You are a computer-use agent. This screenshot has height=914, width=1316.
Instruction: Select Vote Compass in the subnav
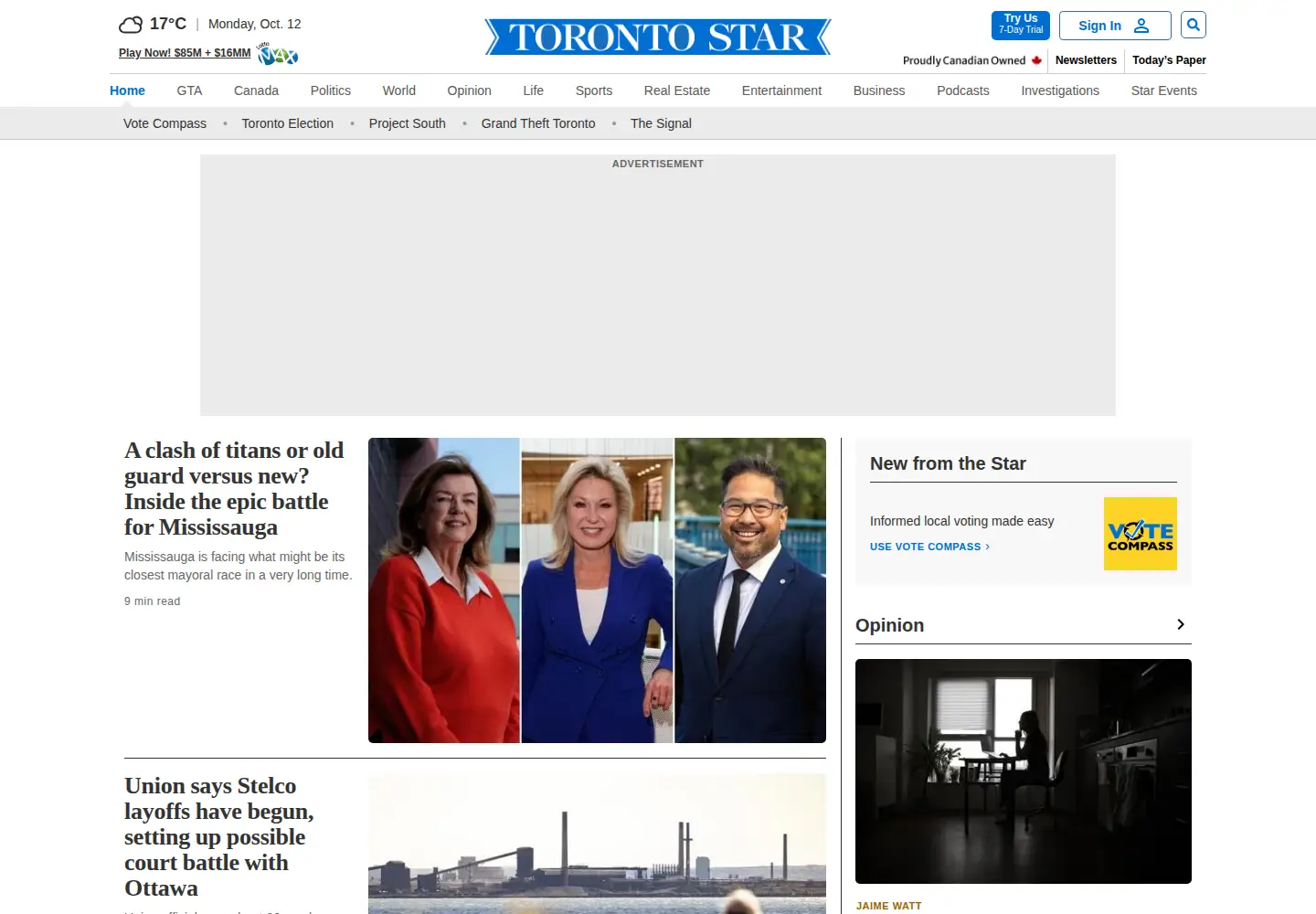point(164,123)
